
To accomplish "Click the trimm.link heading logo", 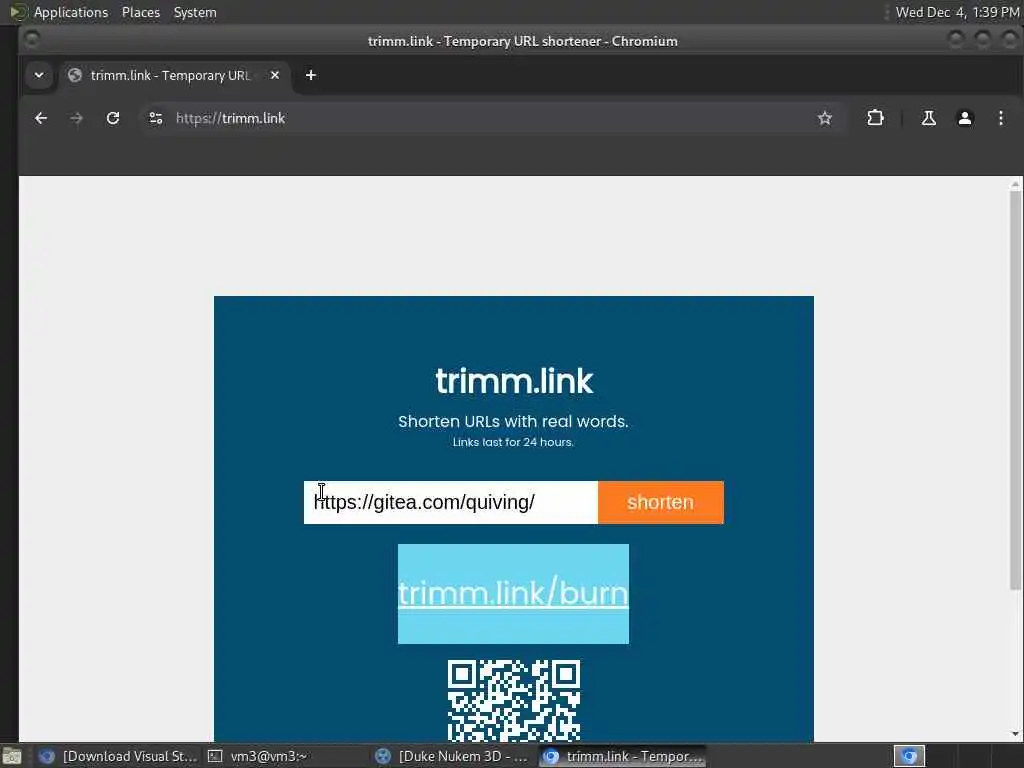I will click(x=514, y=381).
